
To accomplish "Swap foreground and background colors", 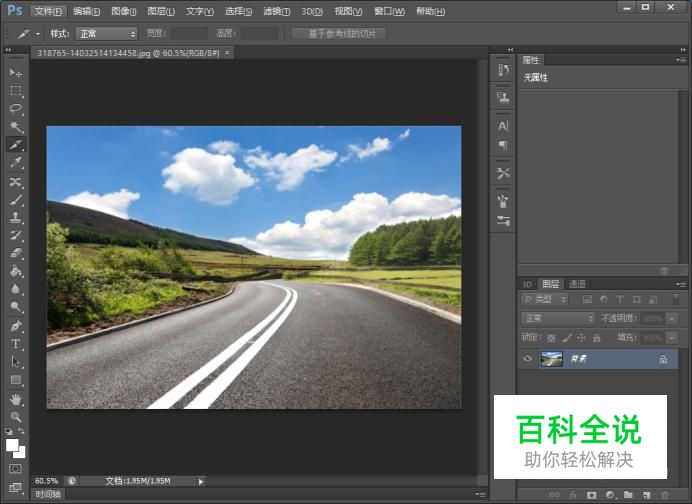I will 21,431.
